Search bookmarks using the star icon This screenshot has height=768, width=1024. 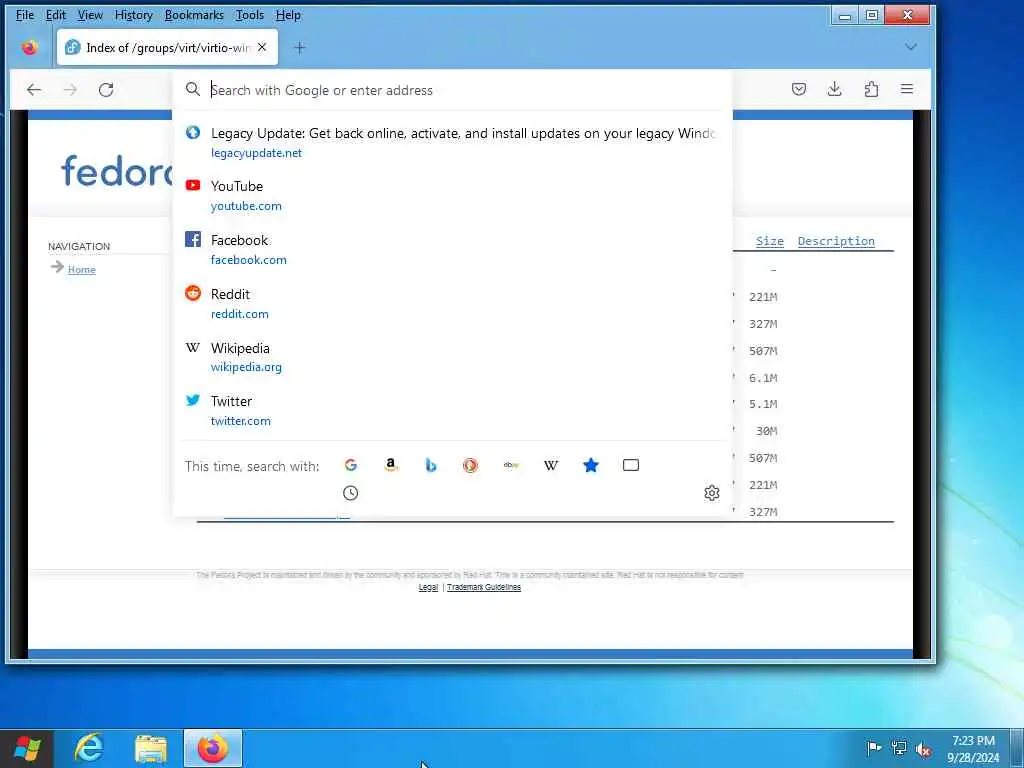point(591,465)
